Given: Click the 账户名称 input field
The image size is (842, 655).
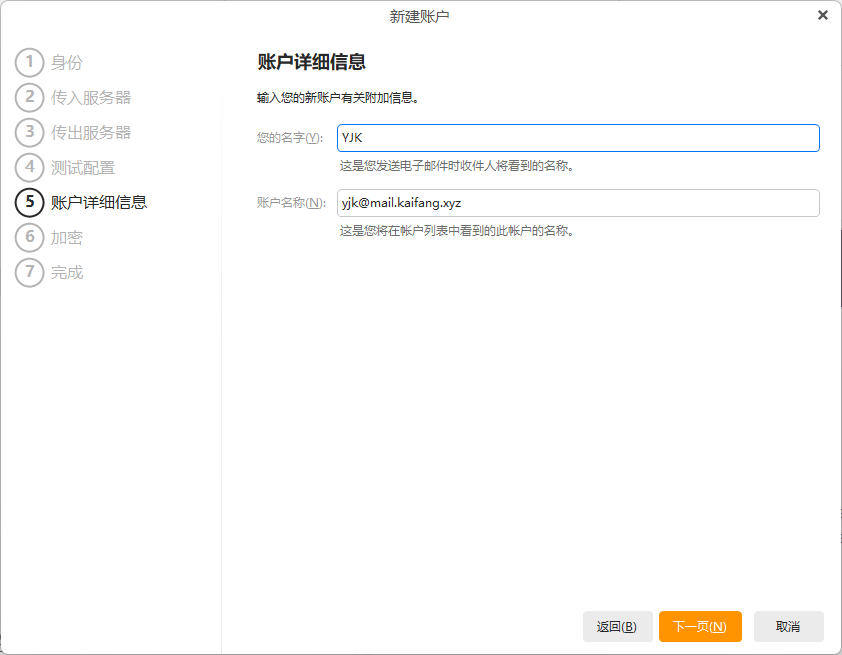Looking at the screenshot, I should 578,203.
